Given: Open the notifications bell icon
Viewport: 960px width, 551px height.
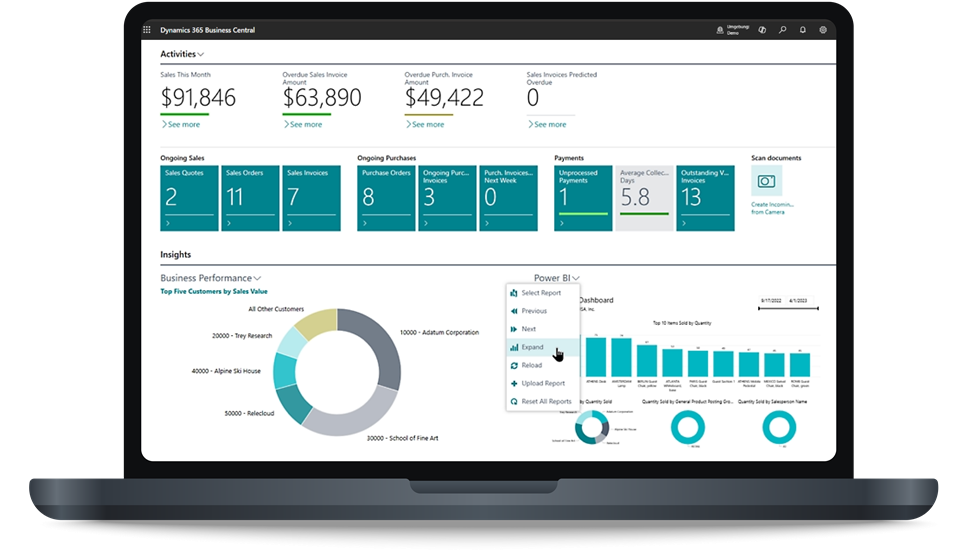Looking at the screenshot, I should pyautogui.click(x=803, y=29).
